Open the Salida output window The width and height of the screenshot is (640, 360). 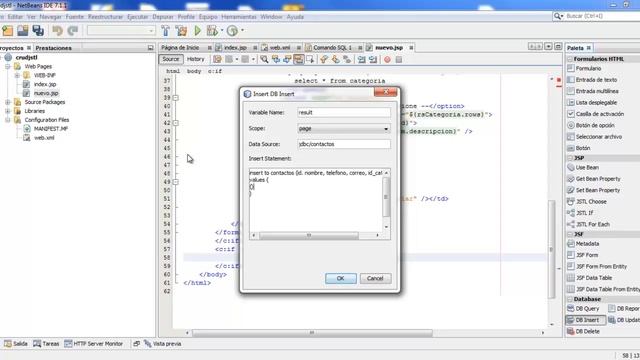coord(16,344)
